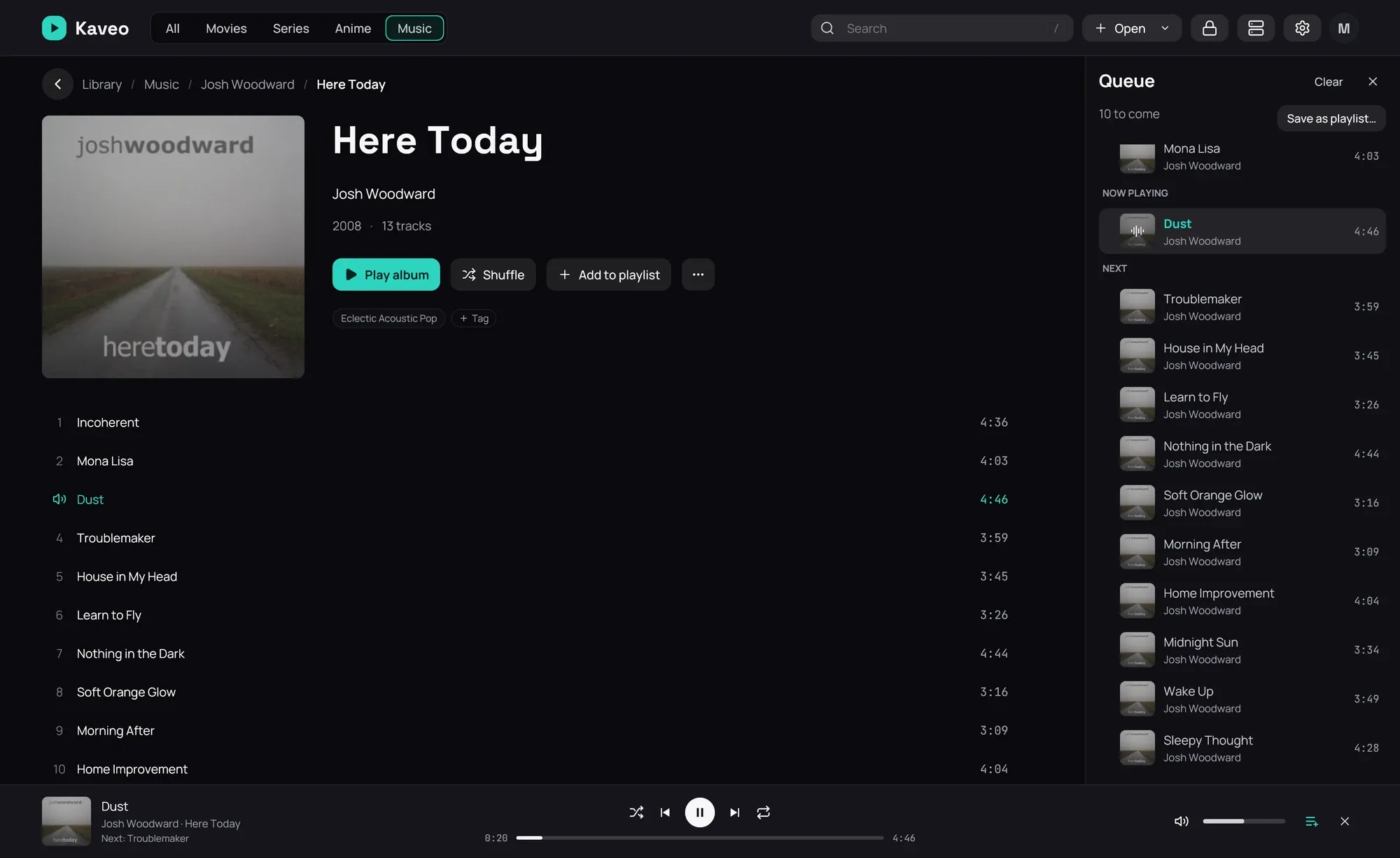Switch to the Movies tab
The image size is (1400, 858).
[226, 28]
